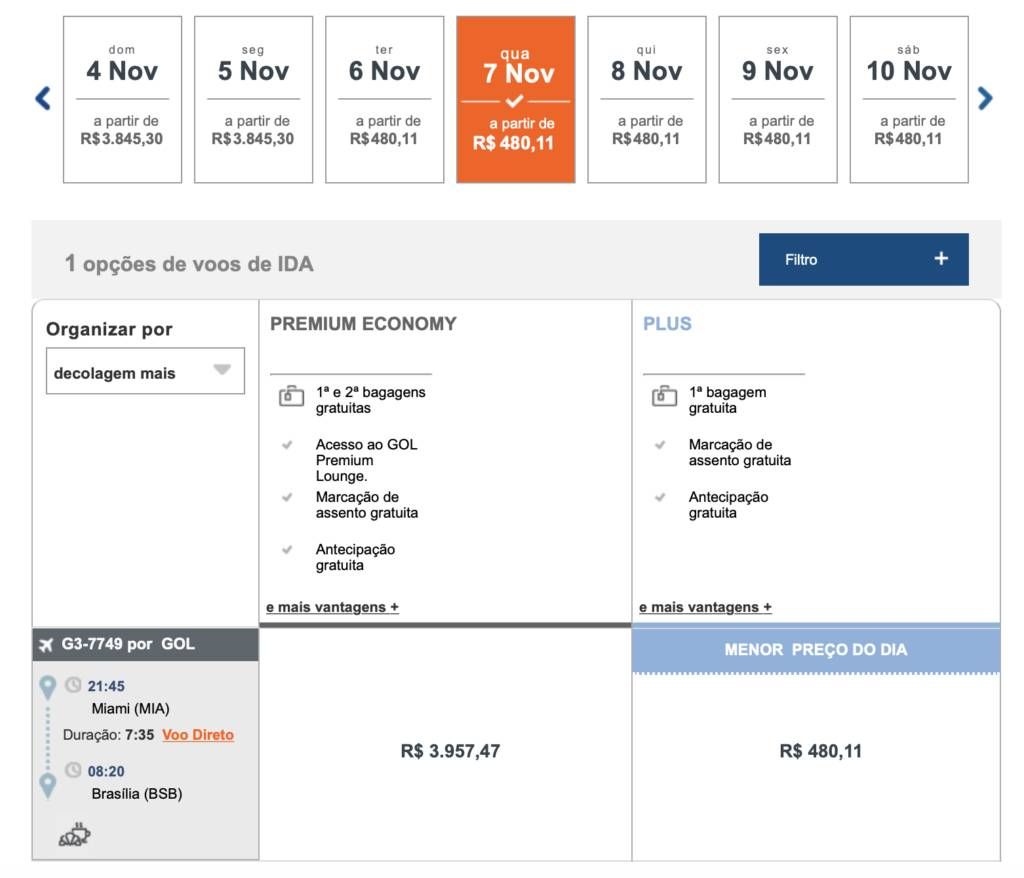1024x878 pixels.
Task: Click the meal service icon below Brasília
Action: pos(74,835)
